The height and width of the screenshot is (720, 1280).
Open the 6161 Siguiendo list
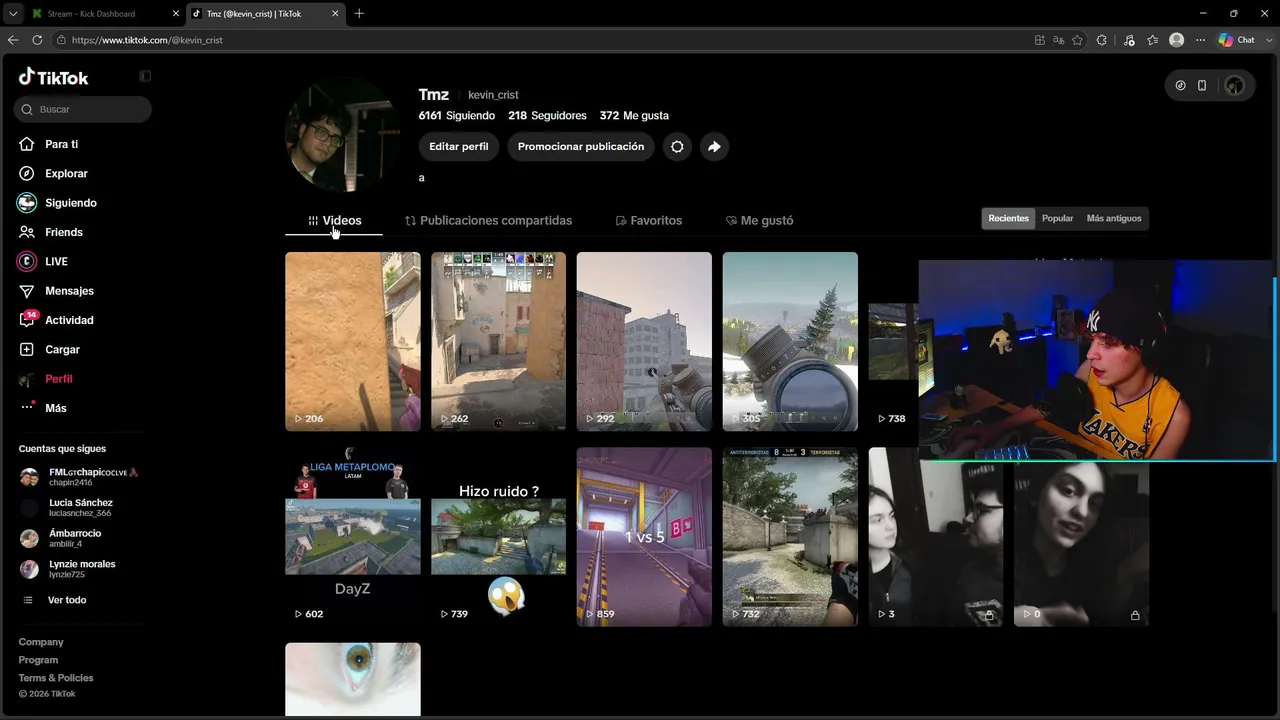click(457, 116)
